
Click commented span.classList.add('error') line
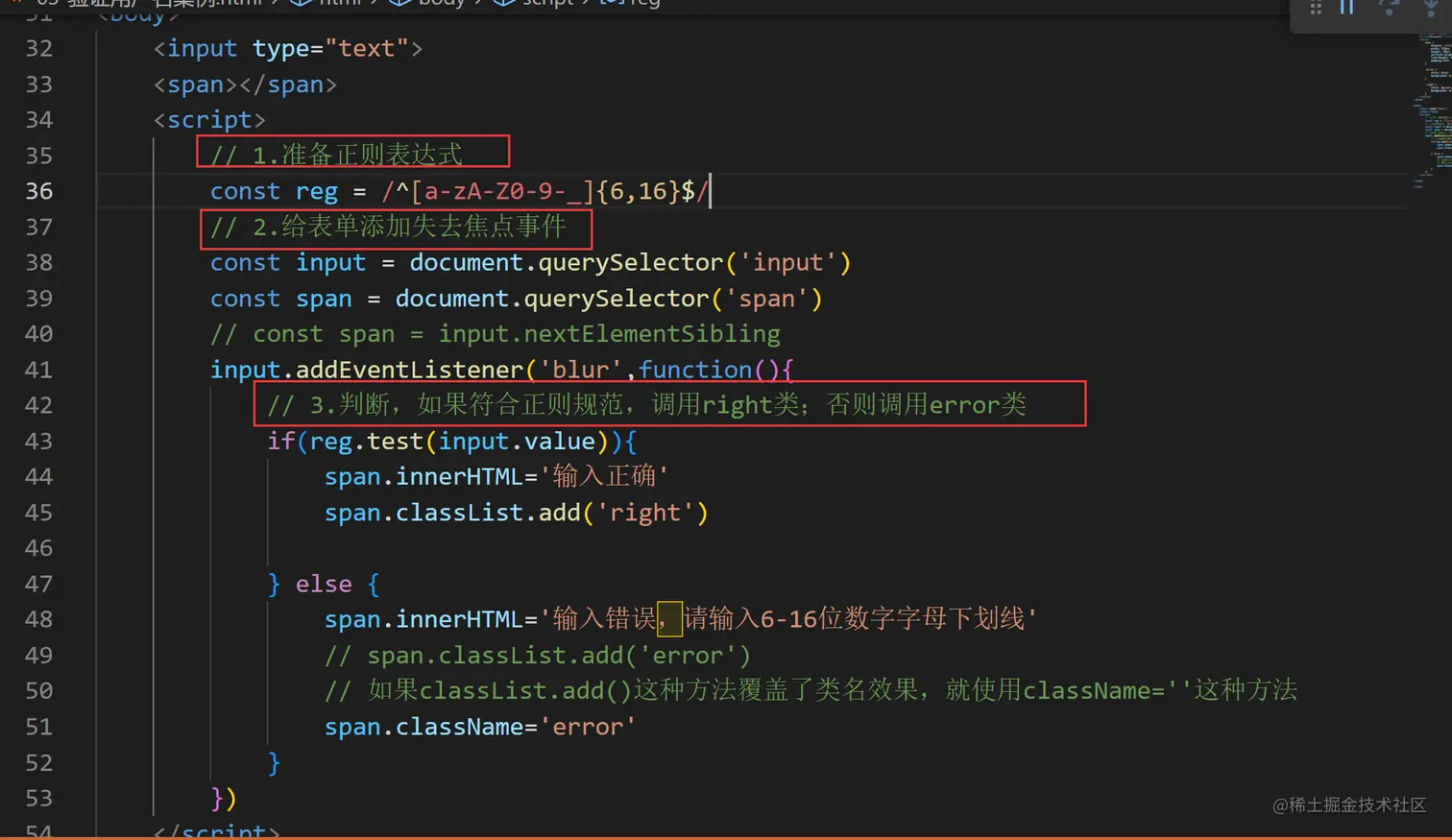tap(538, 656)
